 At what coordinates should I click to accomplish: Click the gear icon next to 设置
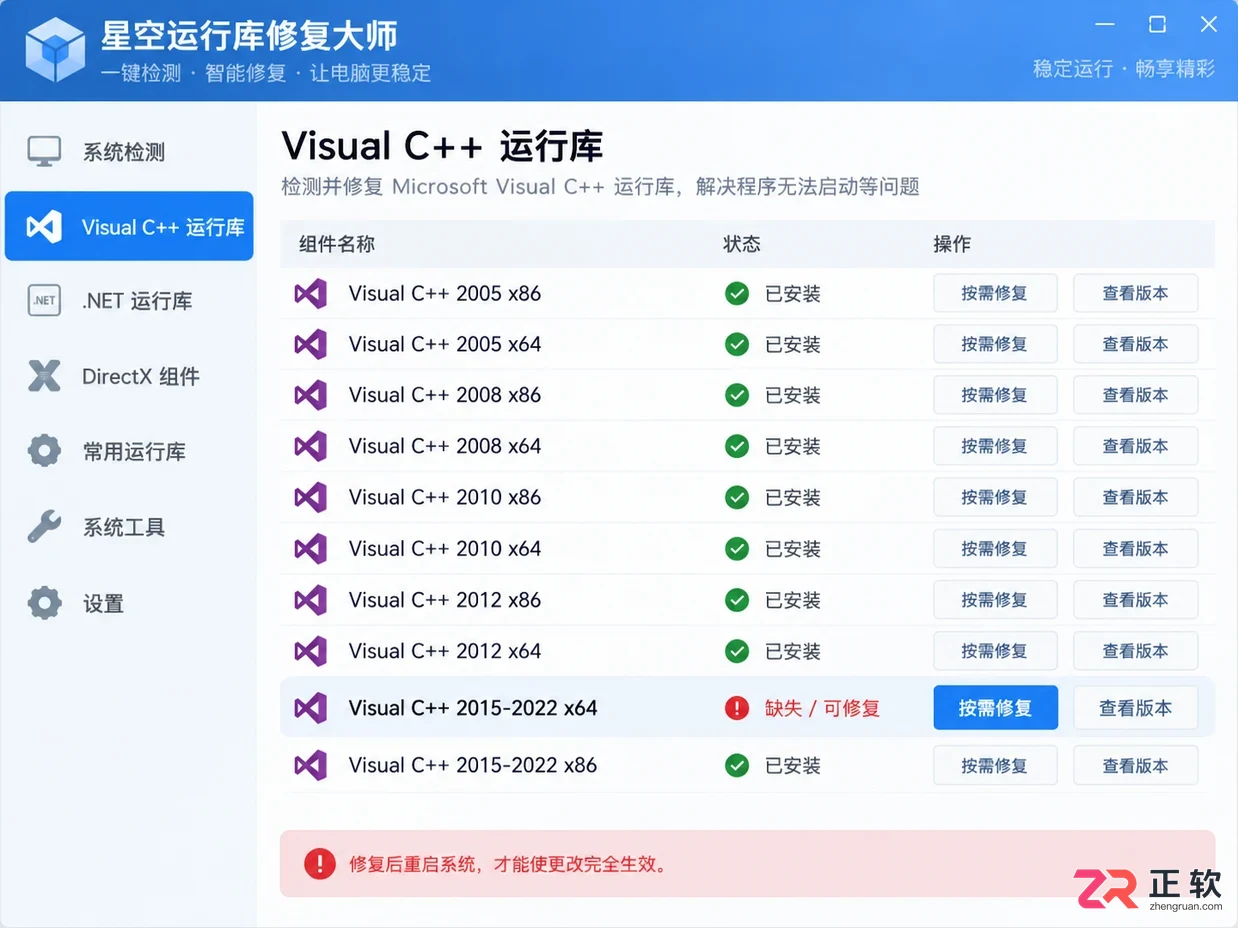click(x=44, y=603)
